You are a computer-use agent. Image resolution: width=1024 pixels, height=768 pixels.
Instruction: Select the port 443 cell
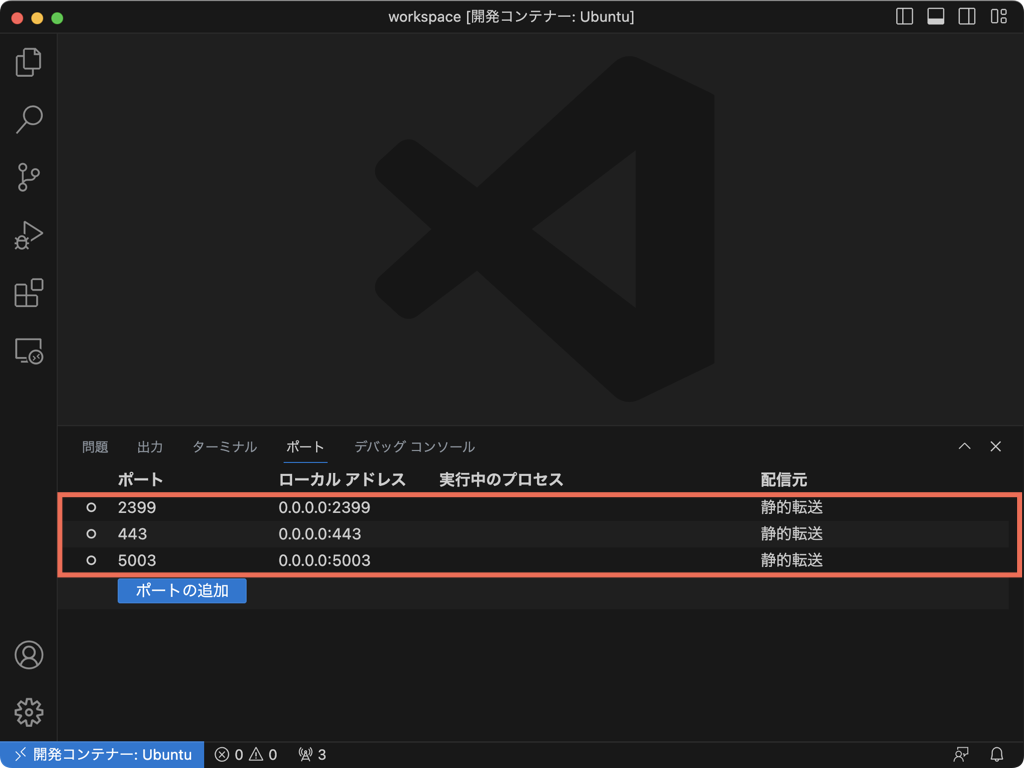133,534
